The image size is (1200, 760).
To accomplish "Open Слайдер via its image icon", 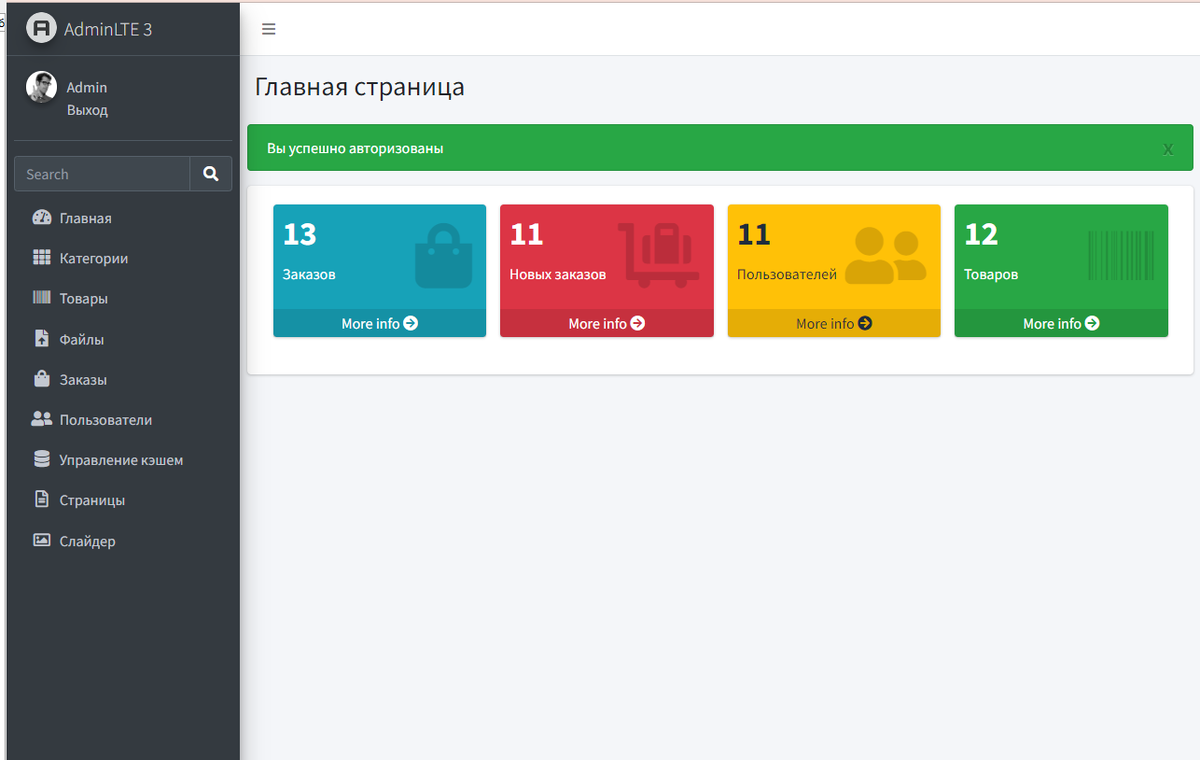I will coord(40,540).
